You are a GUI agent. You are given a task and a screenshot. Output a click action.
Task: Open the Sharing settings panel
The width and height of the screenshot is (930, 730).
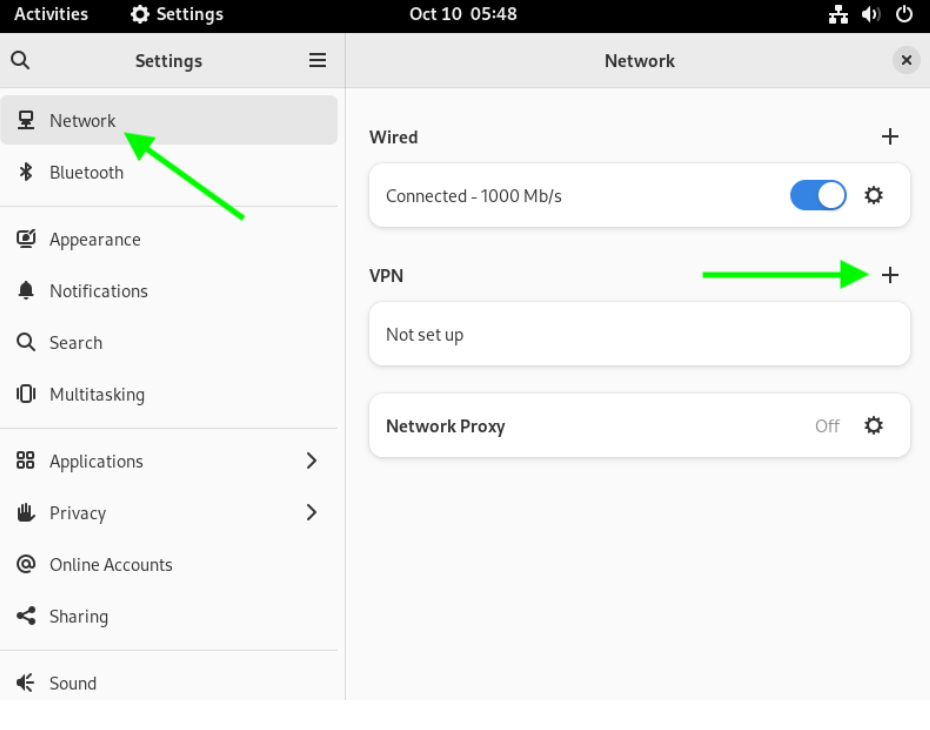[78, 617]
